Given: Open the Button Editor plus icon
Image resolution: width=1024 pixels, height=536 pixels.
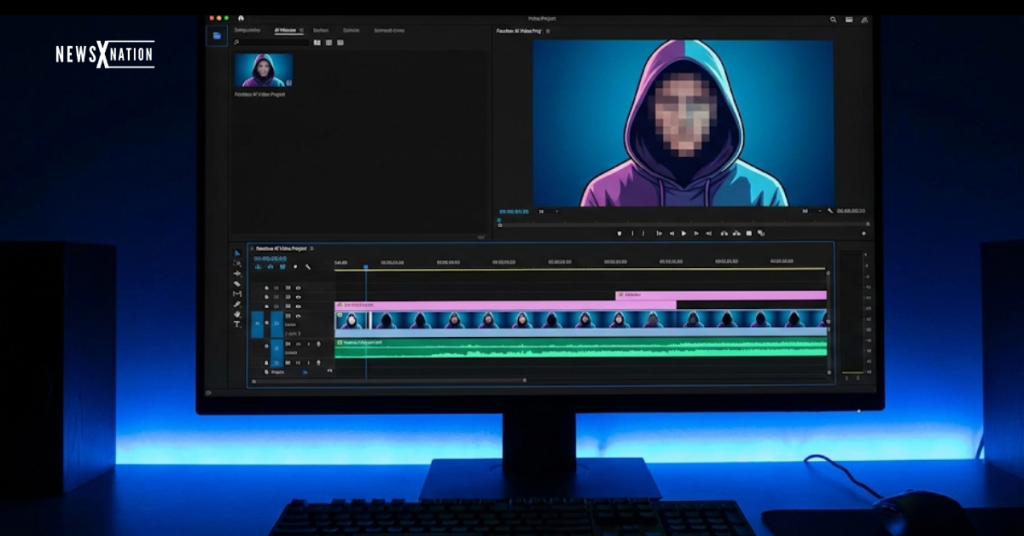Looking at the screenshot, I should coord(864,233).
